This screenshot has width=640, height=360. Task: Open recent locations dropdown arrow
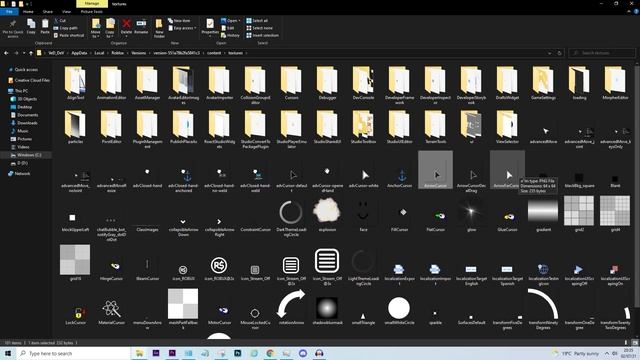pos(24,53)
